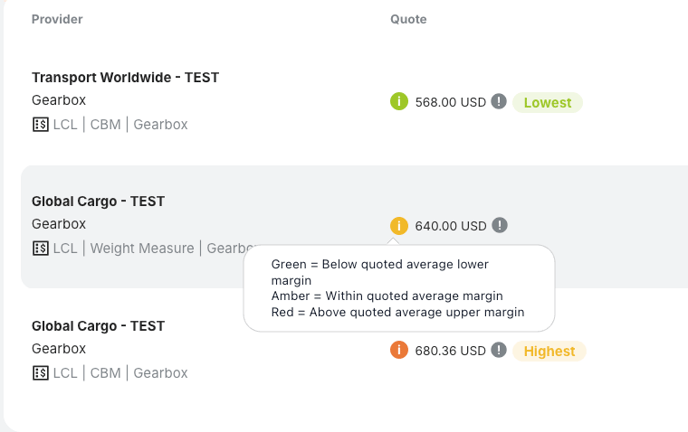Select the Highest badge
The height and width of the screenshot is (432, 688).
coord(549,351)
